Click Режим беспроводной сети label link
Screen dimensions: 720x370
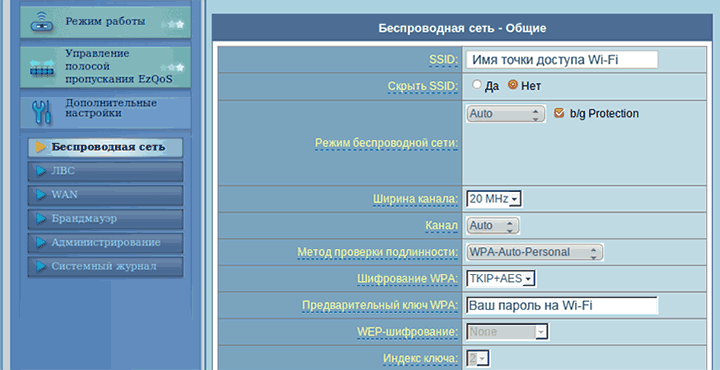tap(387, 144)
